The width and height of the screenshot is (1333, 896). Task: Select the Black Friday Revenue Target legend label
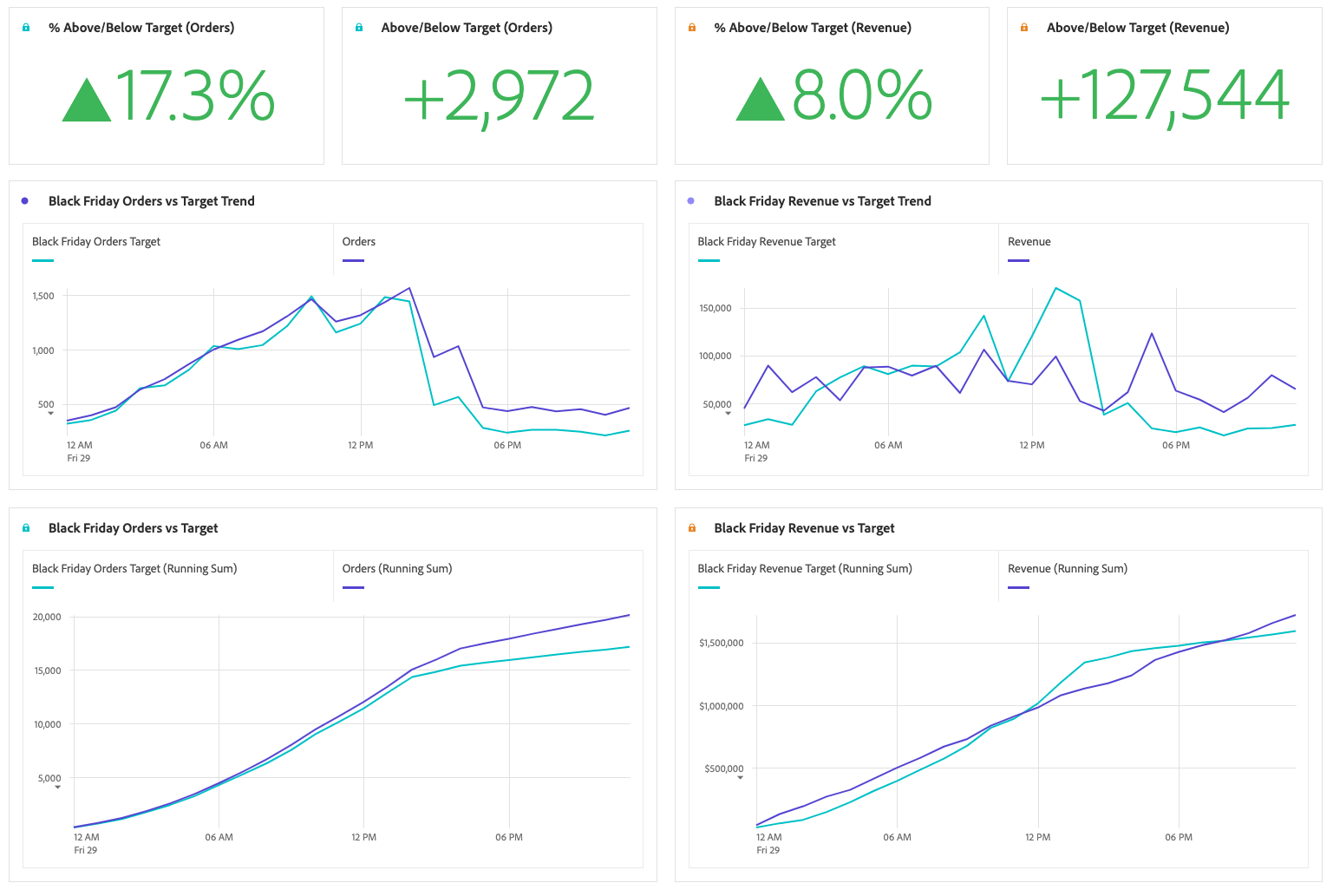(767, 242)
